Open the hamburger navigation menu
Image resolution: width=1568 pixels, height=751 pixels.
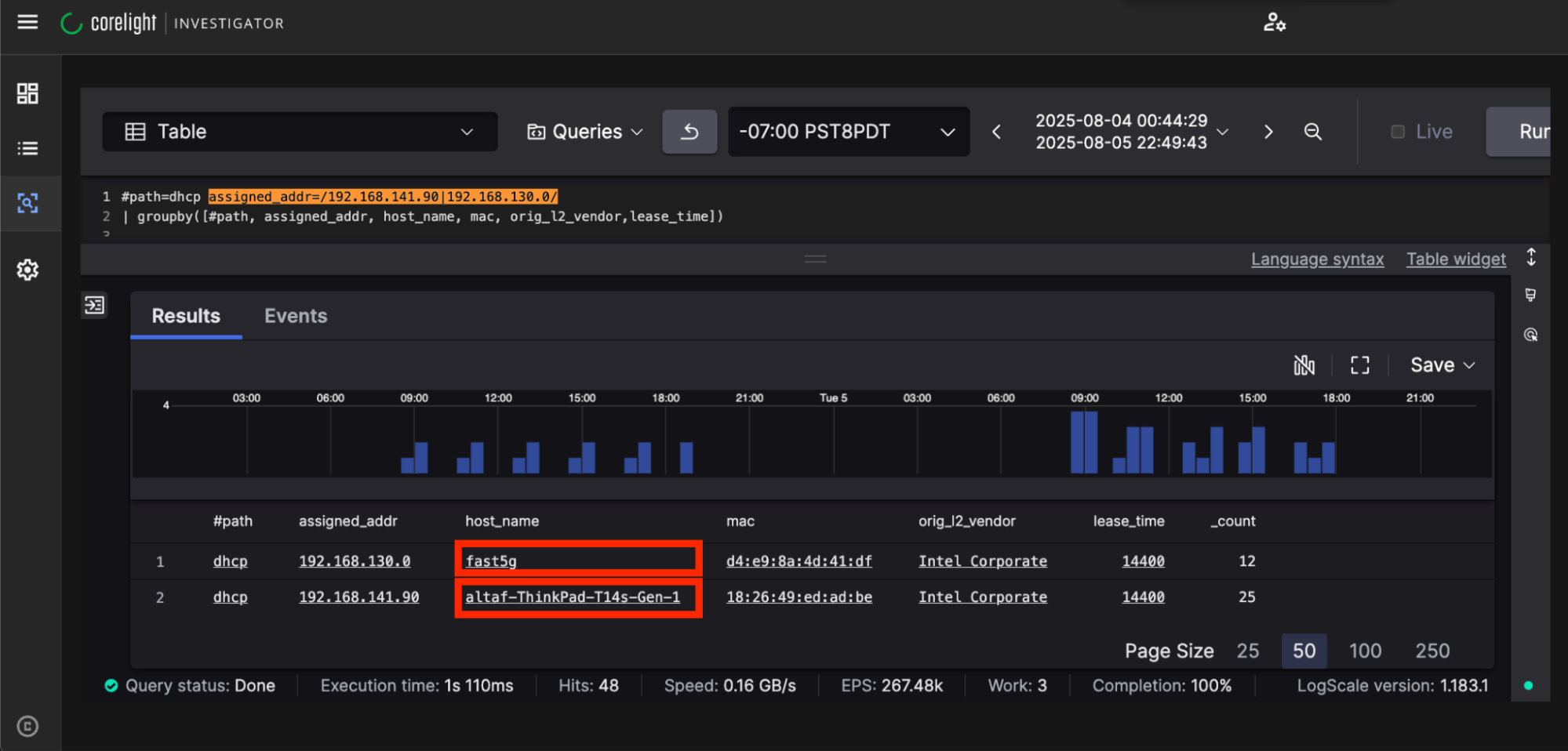pos(27,22)
